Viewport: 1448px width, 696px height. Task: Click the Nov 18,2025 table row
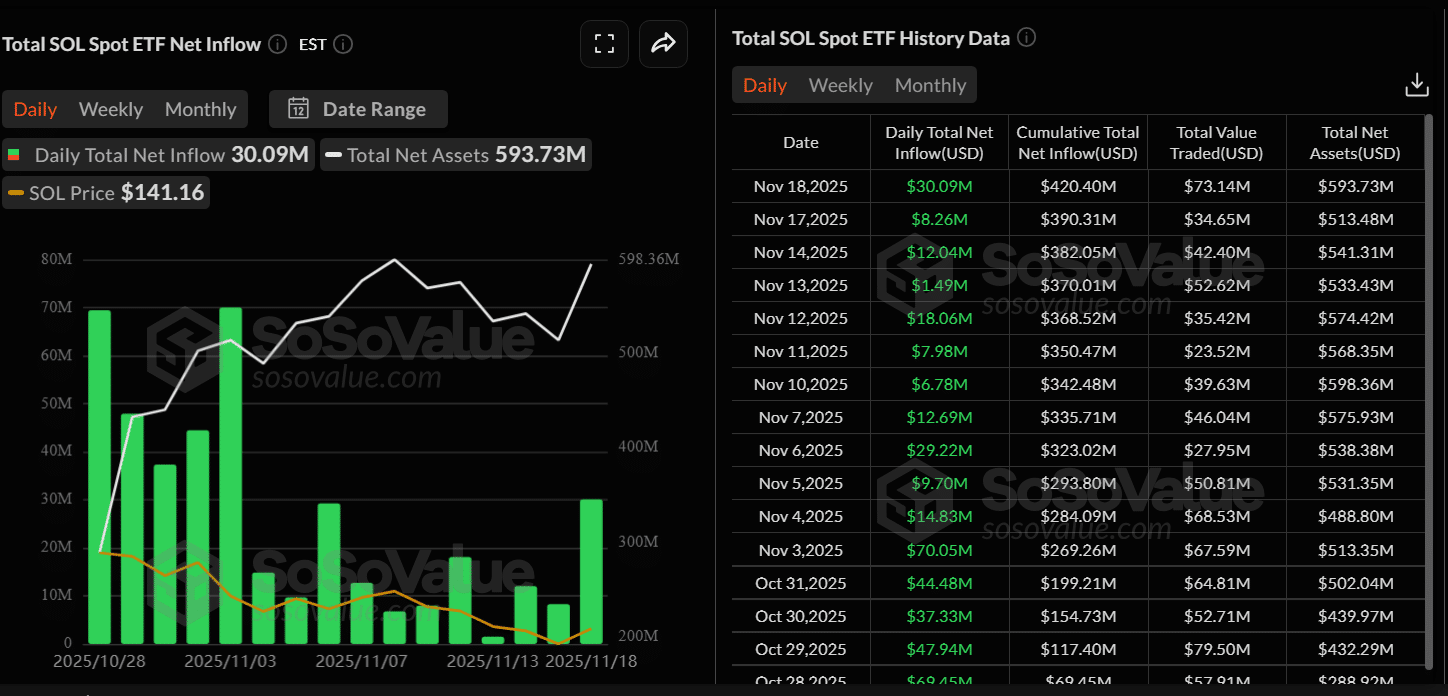[1078, 186]
